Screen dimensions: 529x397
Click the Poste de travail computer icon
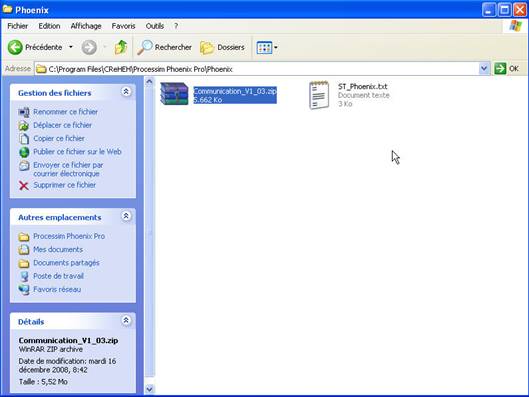[24, 276]
